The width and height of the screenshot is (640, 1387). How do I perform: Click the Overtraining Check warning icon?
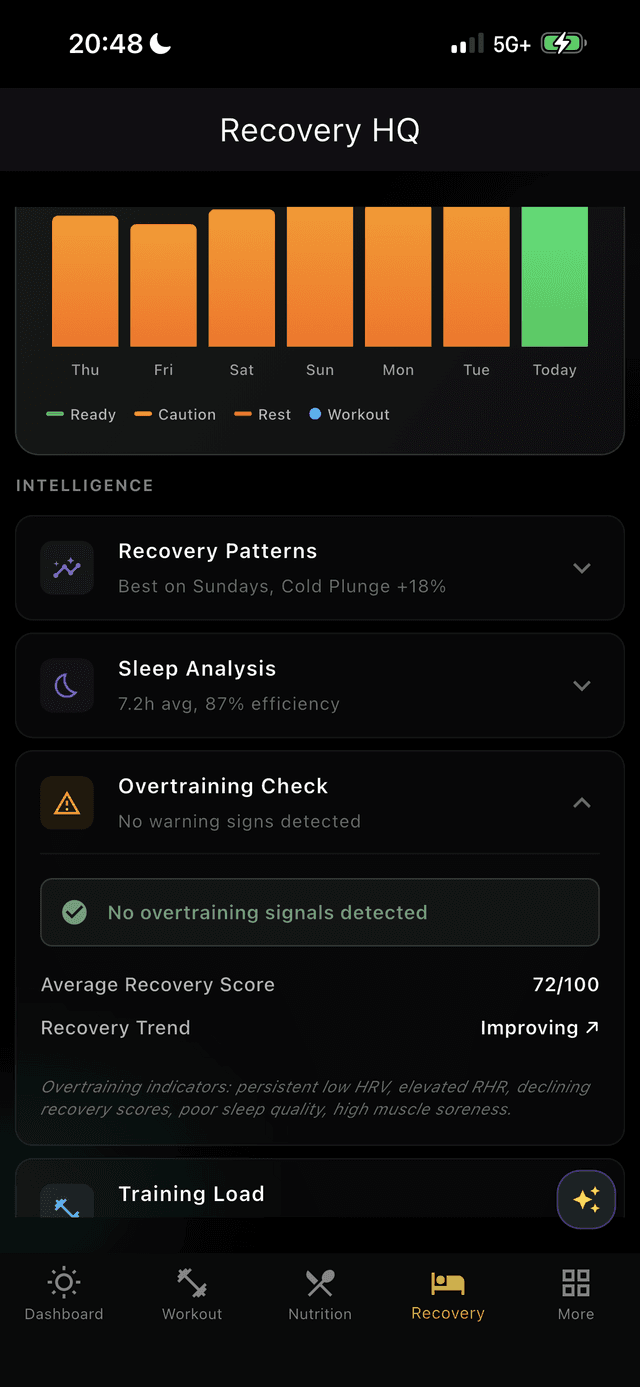click(x=66, y=802)
